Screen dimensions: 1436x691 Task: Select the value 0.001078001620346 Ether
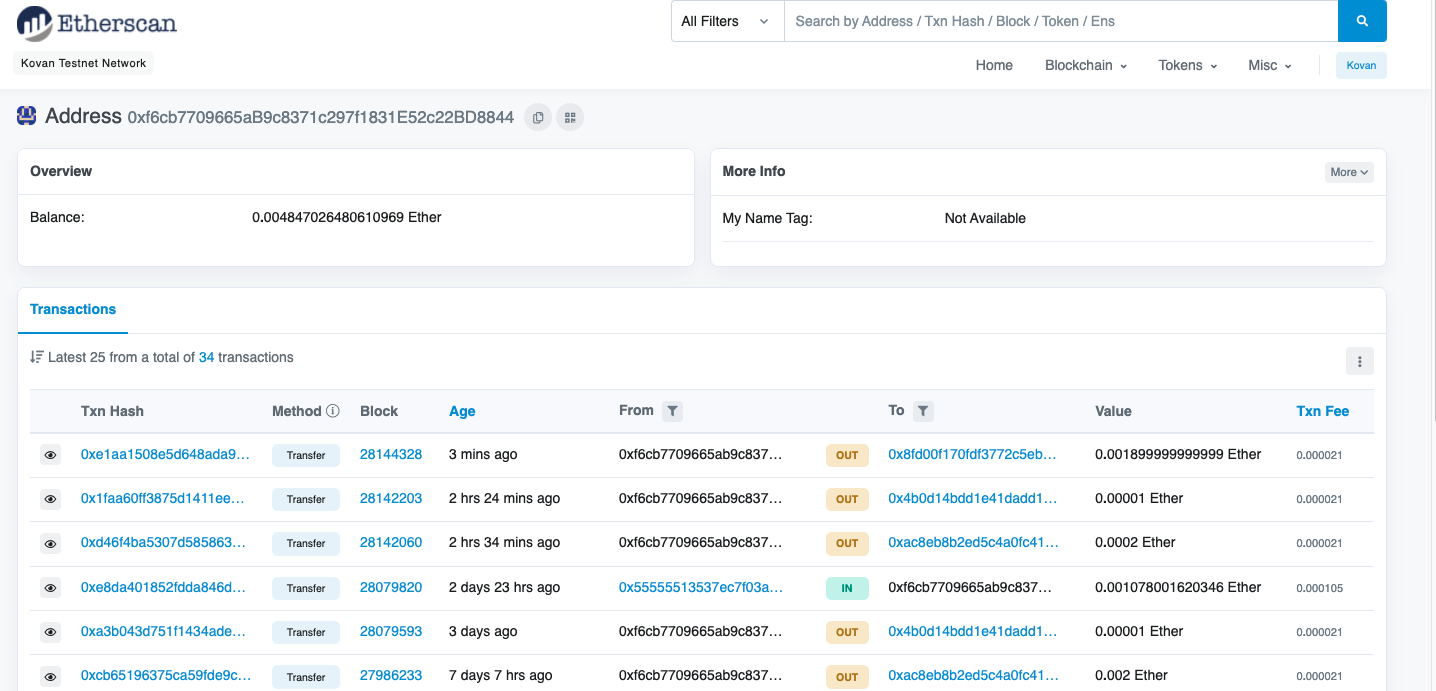[x=1178, y=587]
